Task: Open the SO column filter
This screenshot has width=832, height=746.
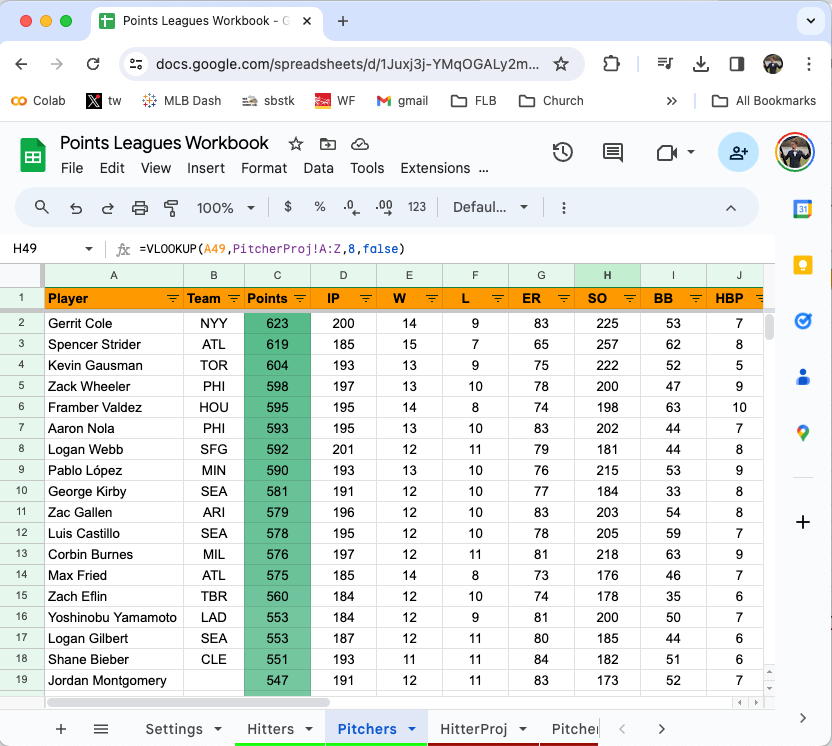Action: pyautogui.click(x=630, y=299)
